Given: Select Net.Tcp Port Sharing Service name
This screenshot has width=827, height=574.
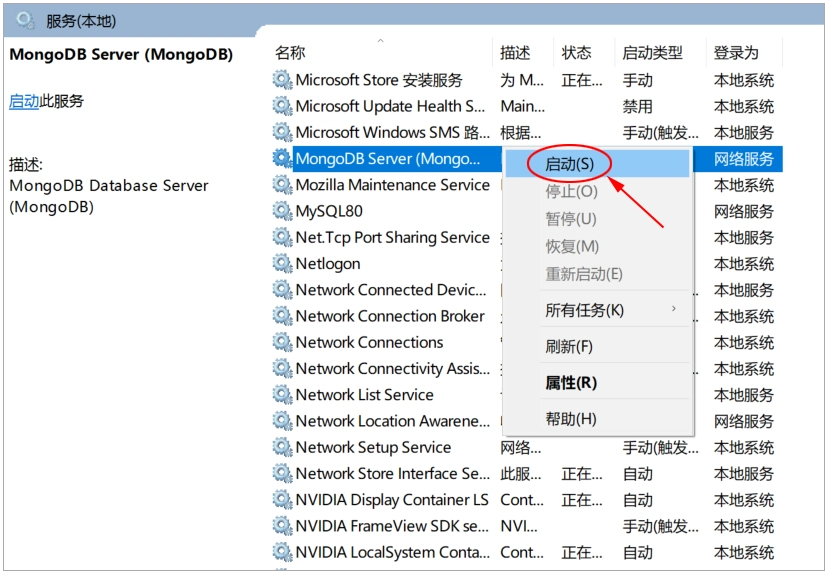Looking at the screenshot, I should coord(392,237).
